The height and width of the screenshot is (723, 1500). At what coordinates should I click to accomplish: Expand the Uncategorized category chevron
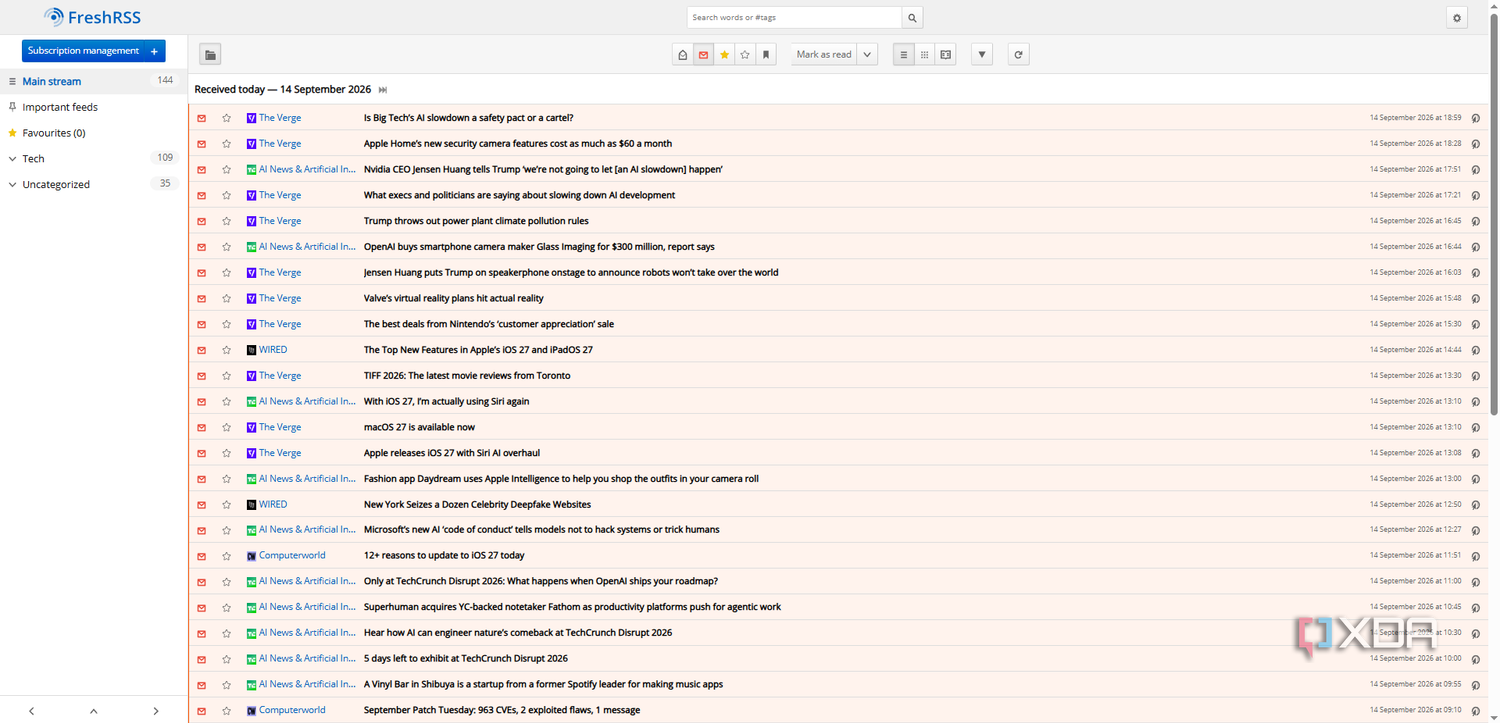pyautogui.click(x=12, y=185)
